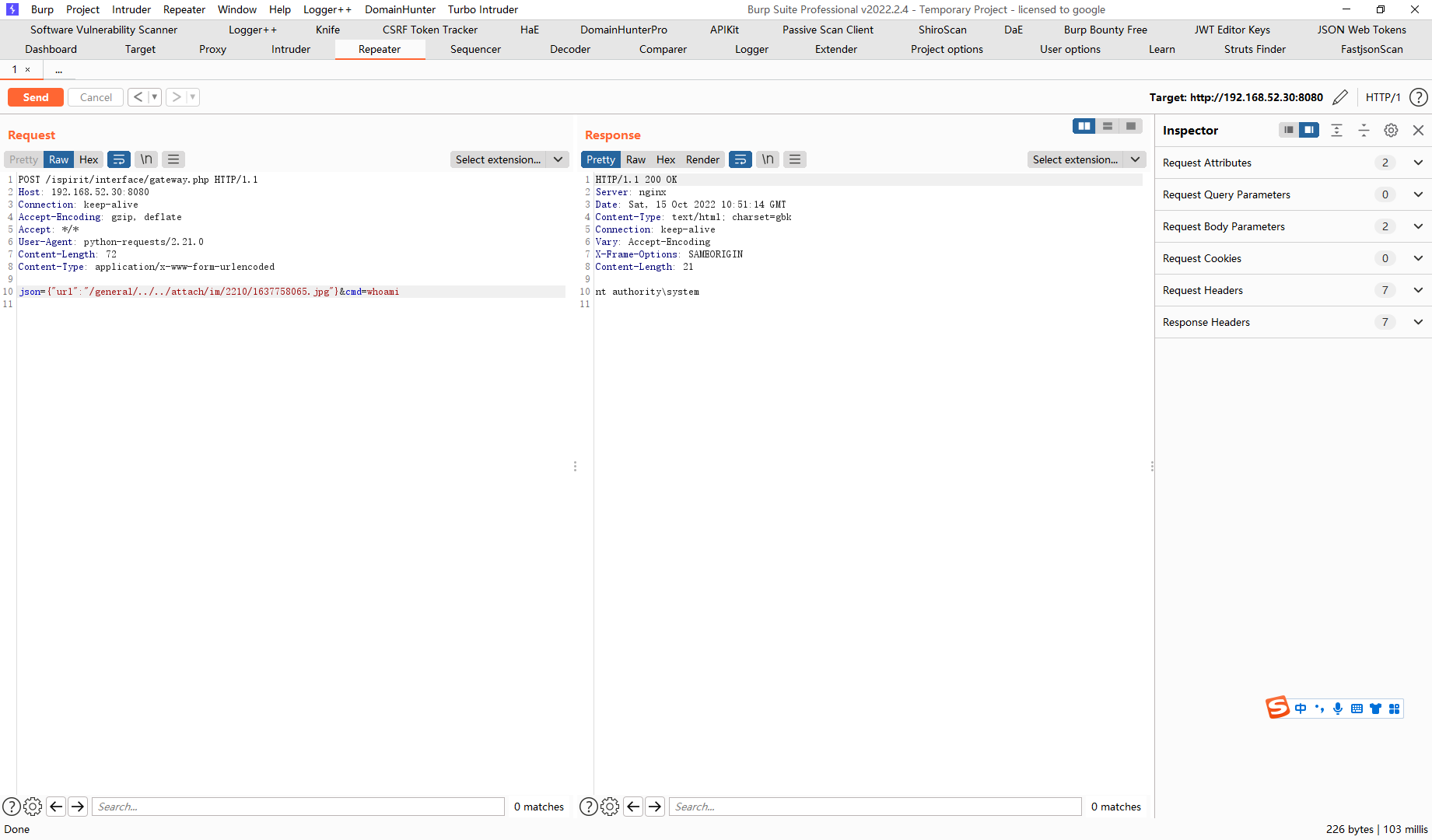1432x840 pixels.
Task: Open Sogou soft keyboard icon
Action: click(1357, 709)
